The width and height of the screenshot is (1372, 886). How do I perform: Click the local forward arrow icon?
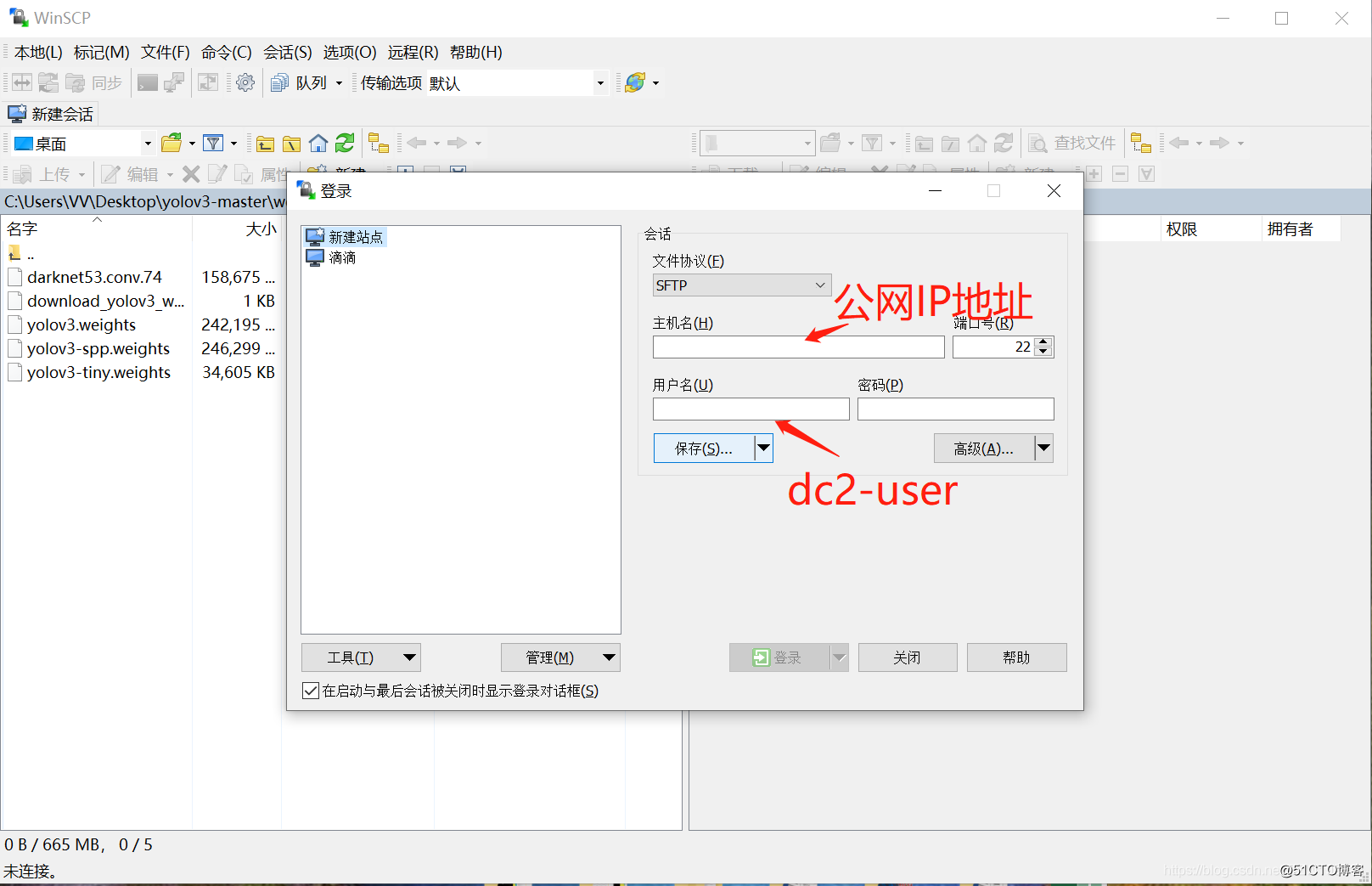[x=457, y=143]
